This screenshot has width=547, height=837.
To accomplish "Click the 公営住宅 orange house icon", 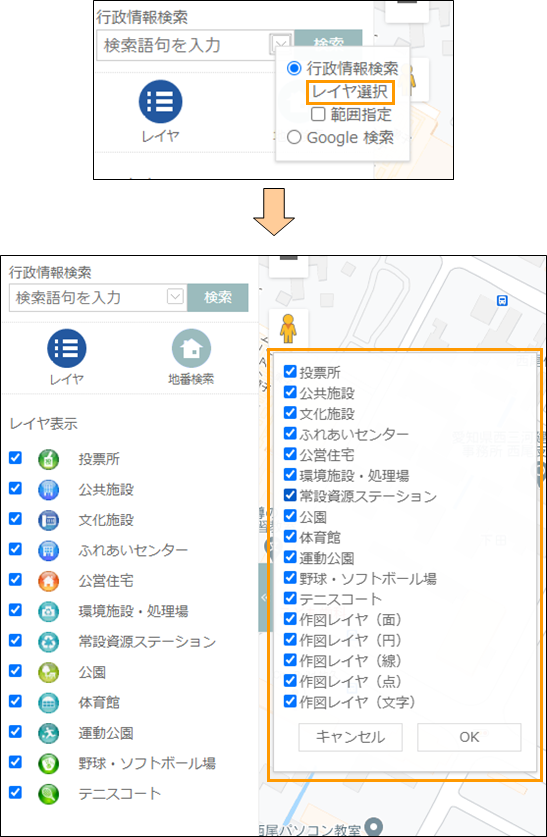I will tap(48, 581).
